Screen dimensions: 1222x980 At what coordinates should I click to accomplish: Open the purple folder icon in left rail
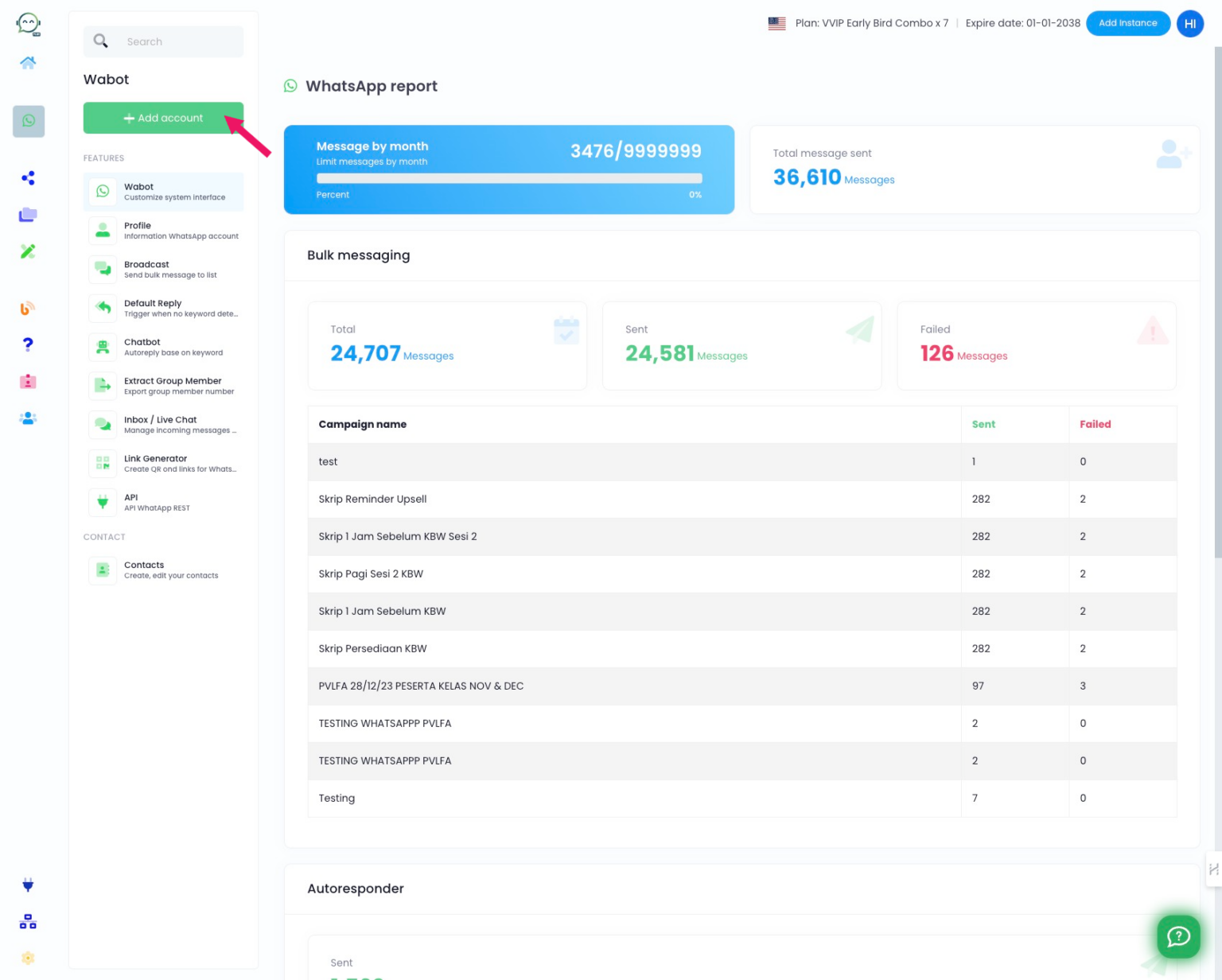28,215
